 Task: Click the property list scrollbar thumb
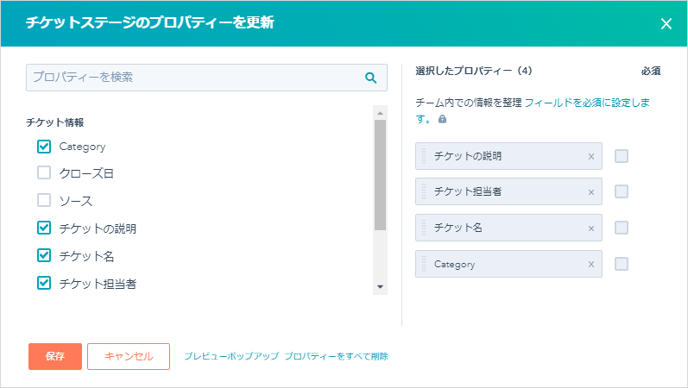380,175
